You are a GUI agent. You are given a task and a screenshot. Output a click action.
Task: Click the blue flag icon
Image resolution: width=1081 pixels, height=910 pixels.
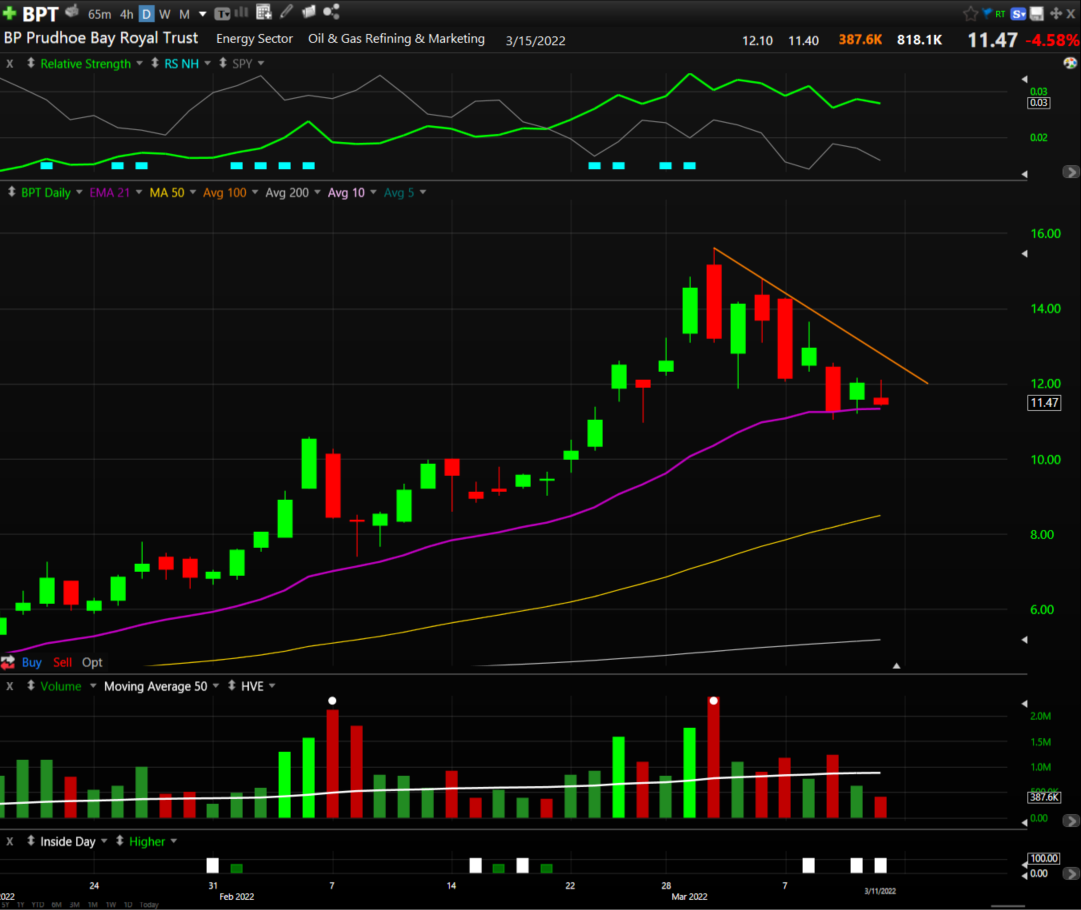(x=987, y=13)
